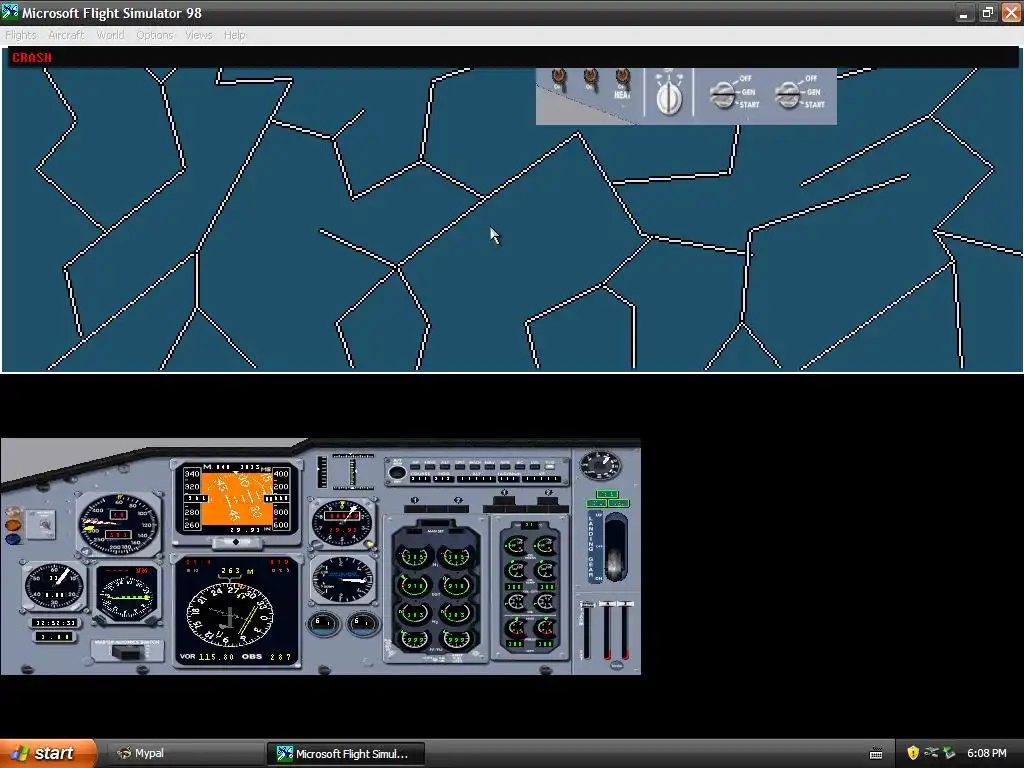Click the VOR frequency 115.80
This screenshot has width=1024, height=768.
click(216, 656)
